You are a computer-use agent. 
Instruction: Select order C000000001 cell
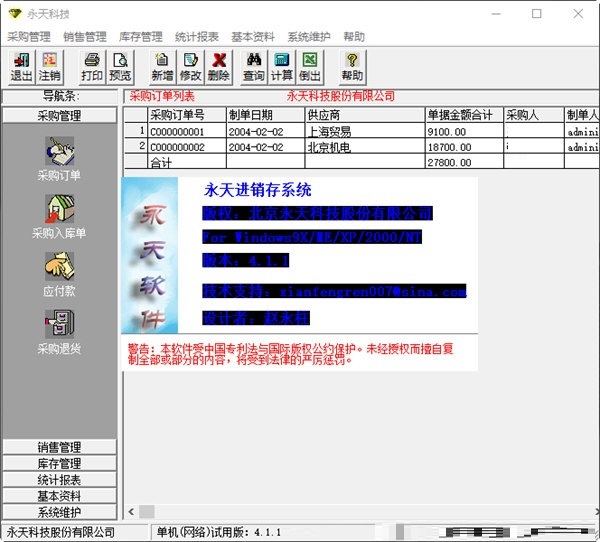[x=187, y=131]
